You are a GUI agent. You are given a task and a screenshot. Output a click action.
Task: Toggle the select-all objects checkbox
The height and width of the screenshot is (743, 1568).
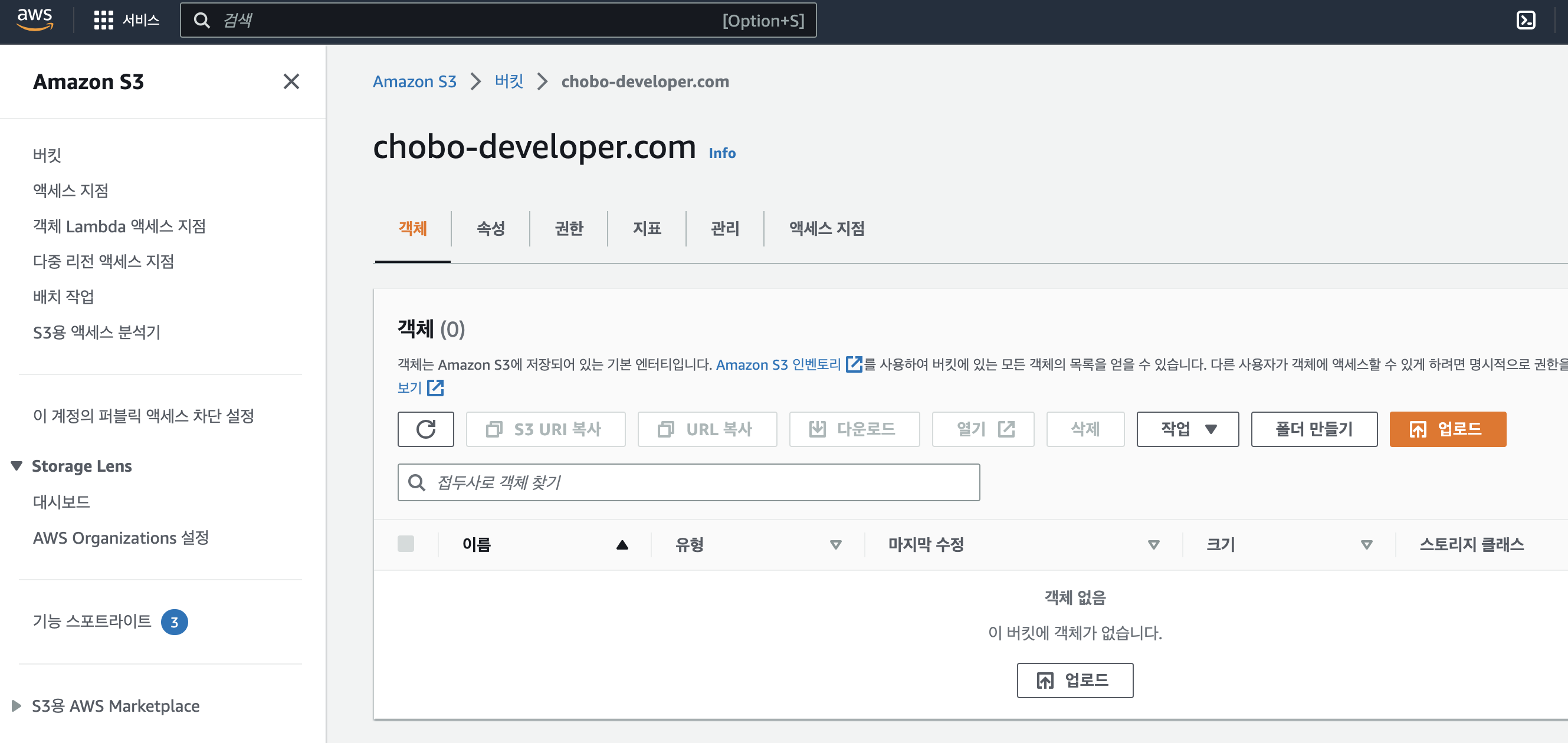tap(405, 544)
